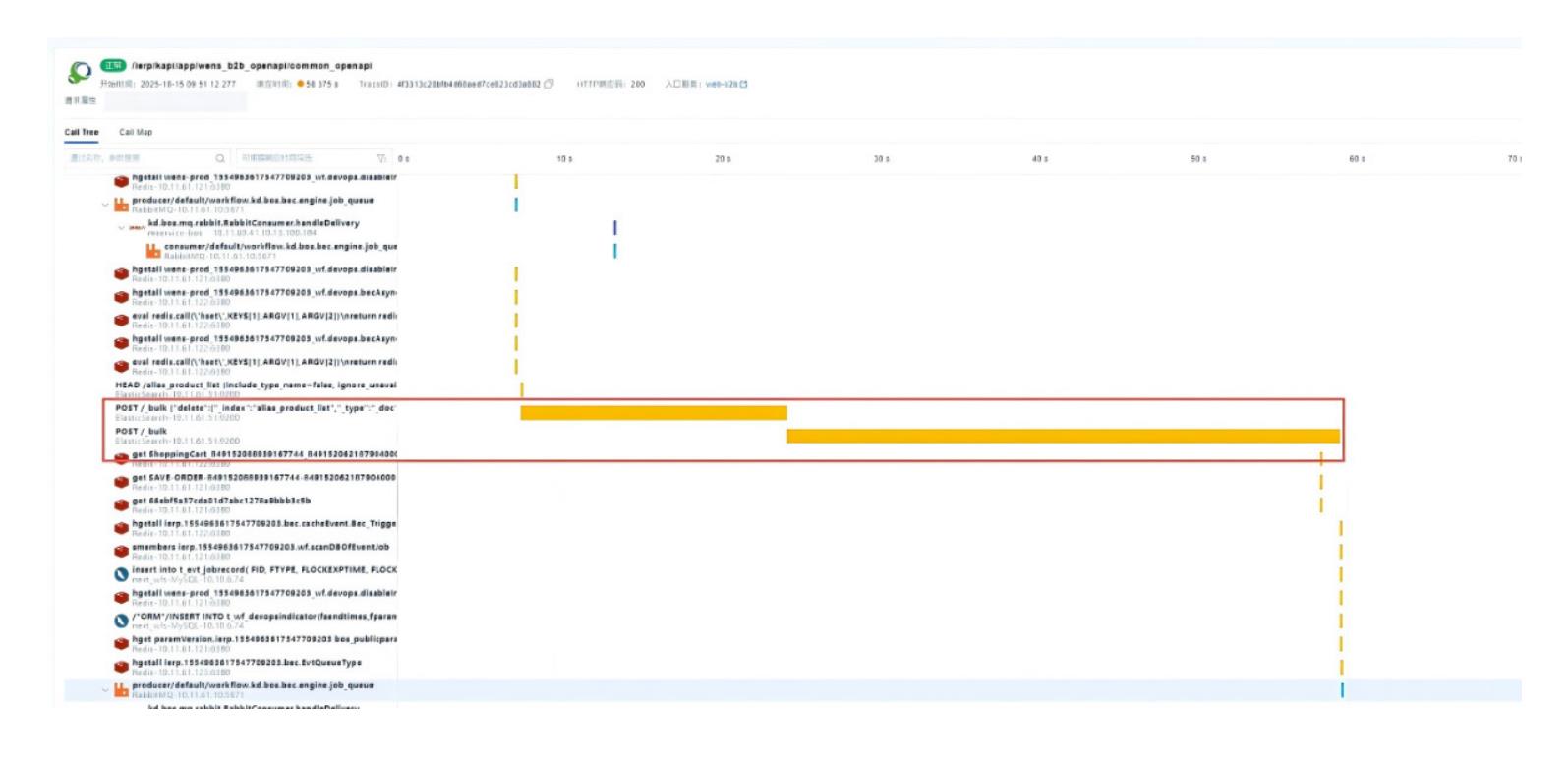Open the filter funnel icon beside duration field
1568x770 pixels.
[x=381, y=158]
